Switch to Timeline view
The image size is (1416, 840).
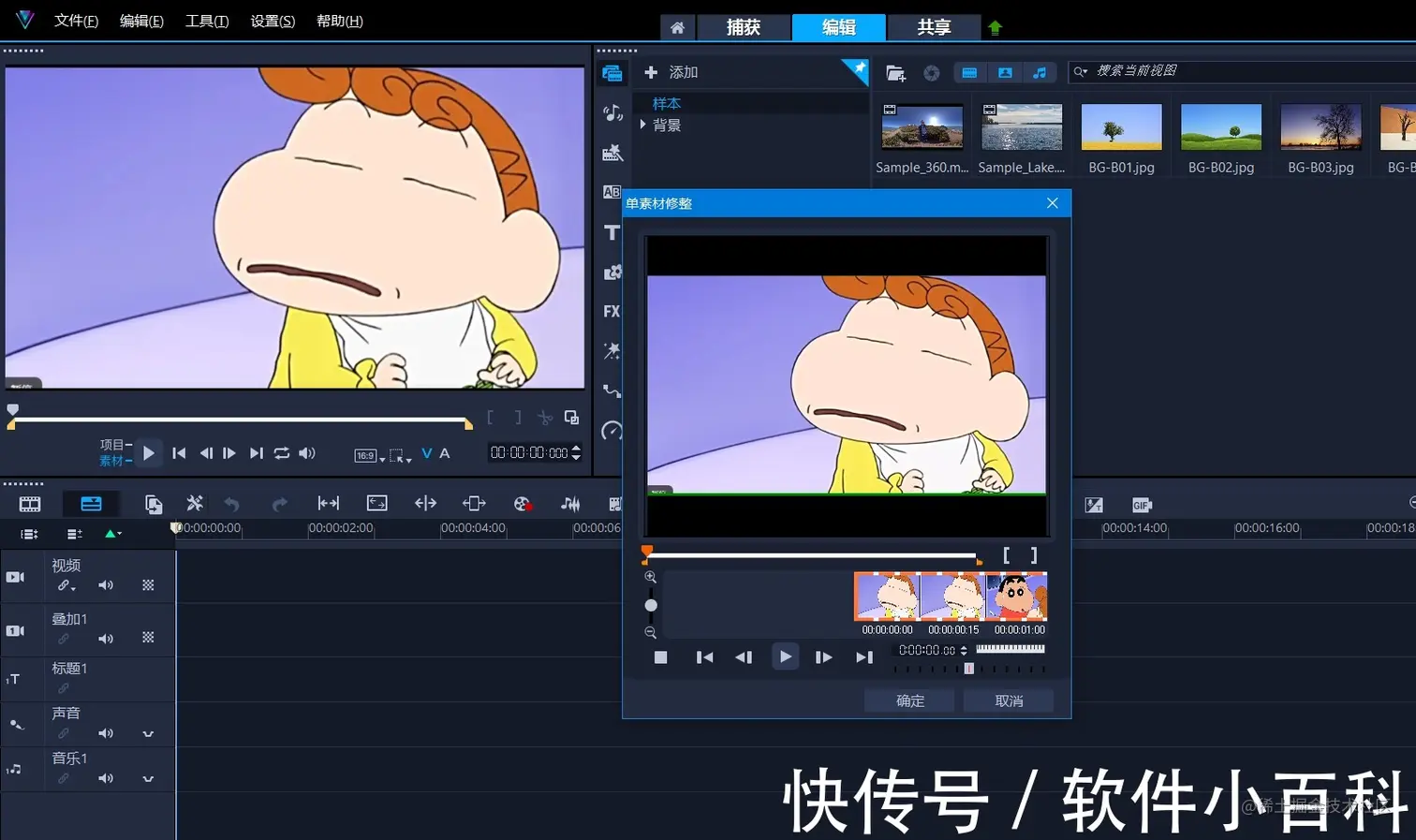tap(91, 504)
